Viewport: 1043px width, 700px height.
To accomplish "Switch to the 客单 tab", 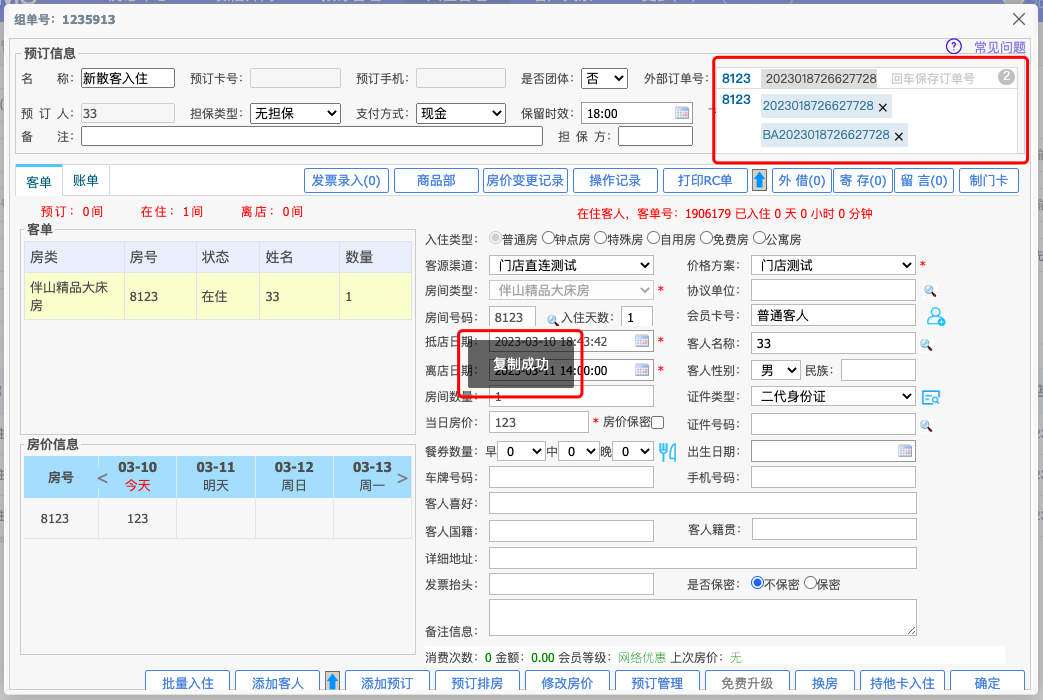I will tap(39, 182).
